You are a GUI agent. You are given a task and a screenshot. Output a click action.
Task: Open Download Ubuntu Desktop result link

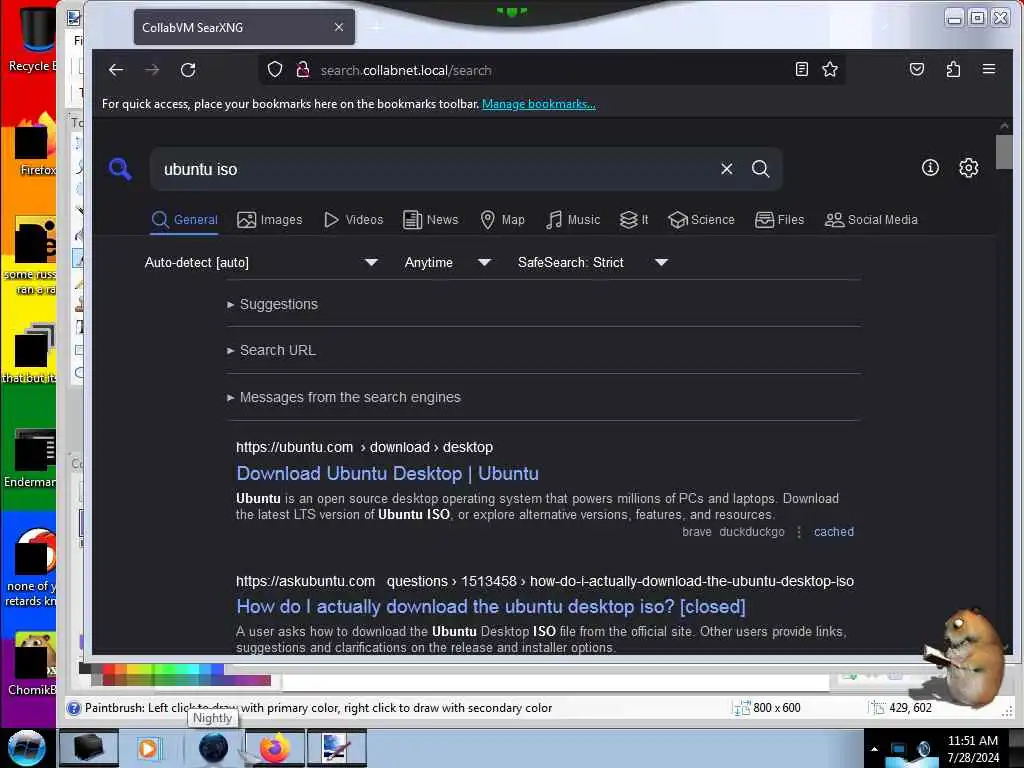pos(387,473)
